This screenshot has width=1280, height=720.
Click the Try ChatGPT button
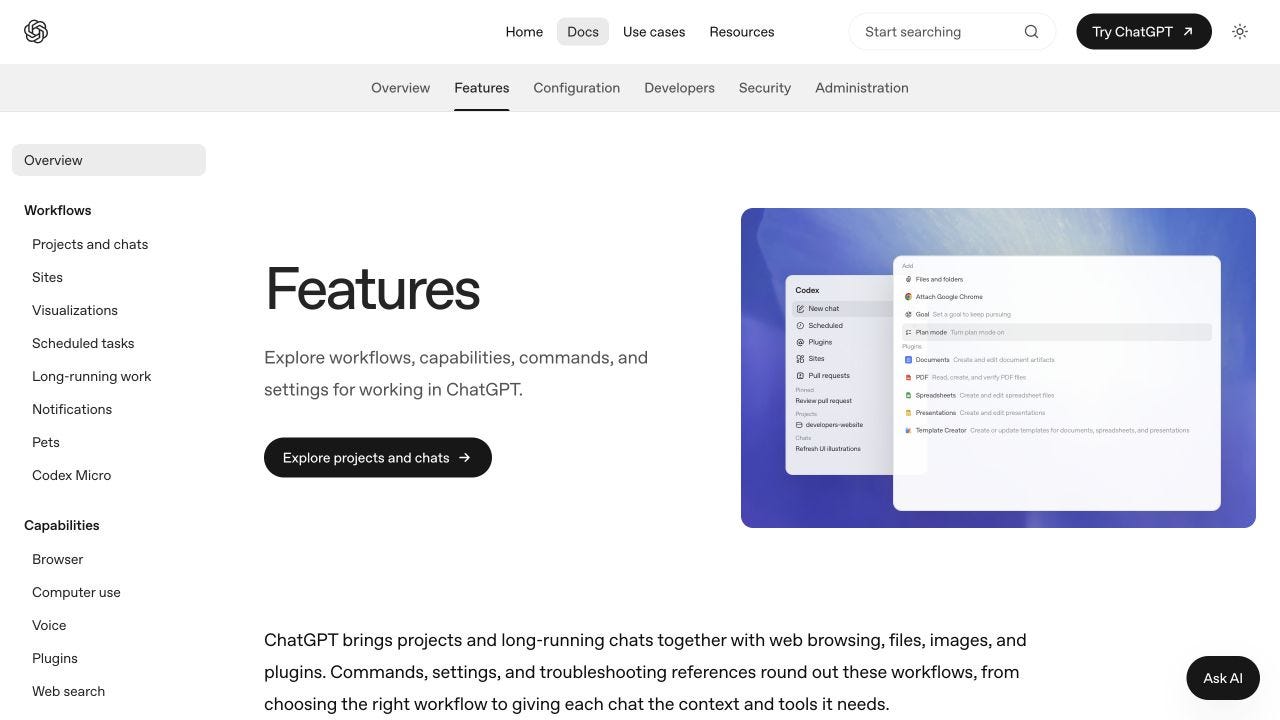point(1144,32)
